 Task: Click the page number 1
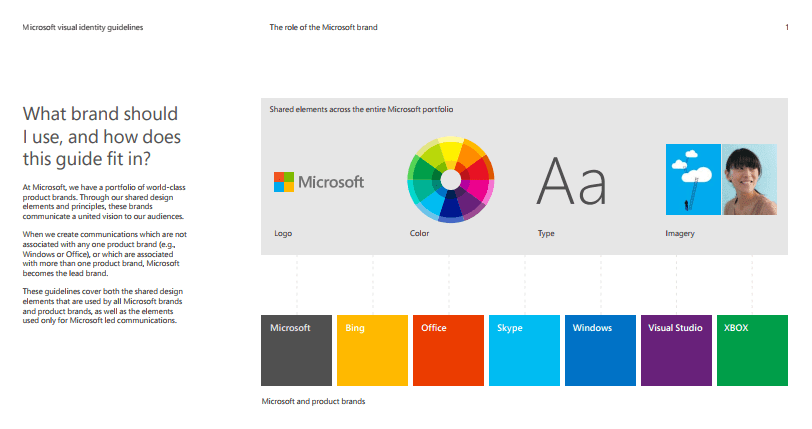(x=787, y=27)
